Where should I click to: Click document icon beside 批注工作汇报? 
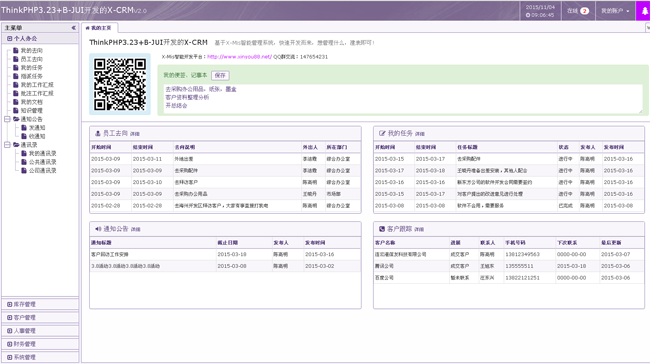[15, 93]
